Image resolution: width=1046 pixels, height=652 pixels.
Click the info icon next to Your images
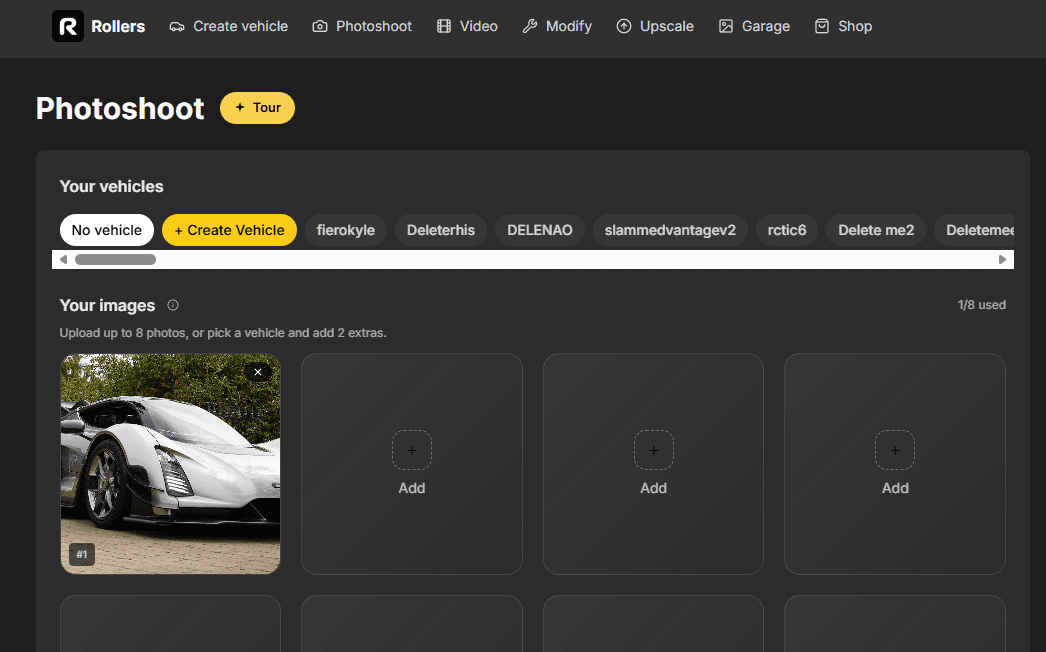tap(173, 305)
